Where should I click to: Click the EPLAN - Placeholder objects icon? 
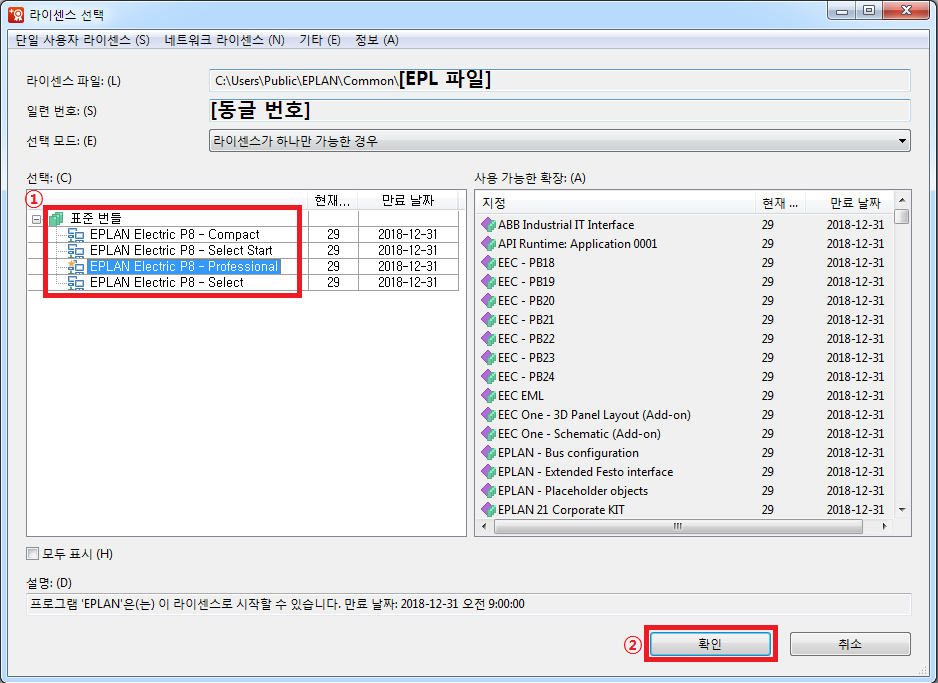(488, 491)
